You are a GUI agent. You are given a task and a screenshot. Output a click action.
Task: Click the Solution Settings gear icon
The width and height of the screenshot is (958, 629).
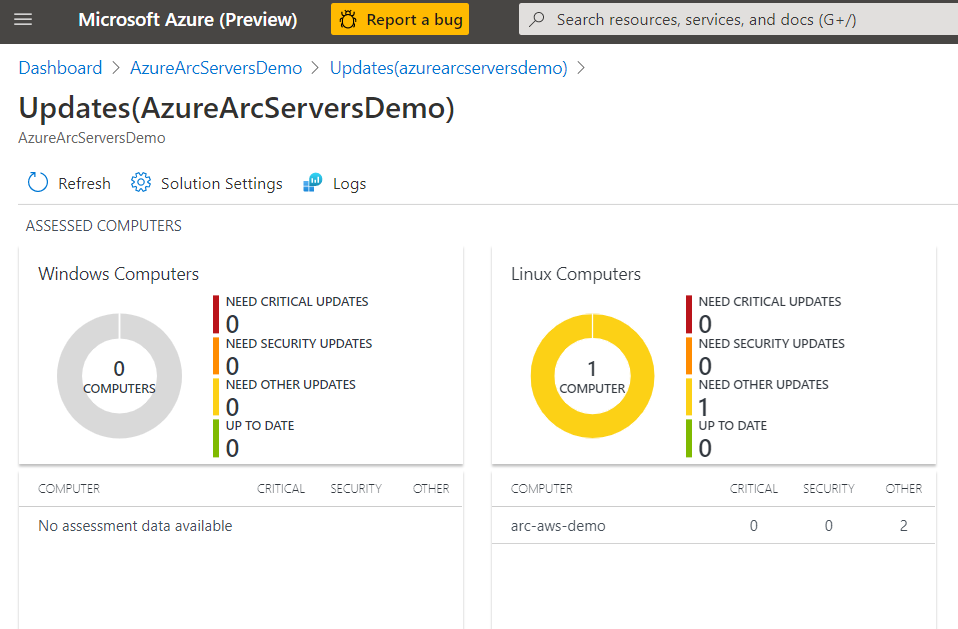point(141,183)
